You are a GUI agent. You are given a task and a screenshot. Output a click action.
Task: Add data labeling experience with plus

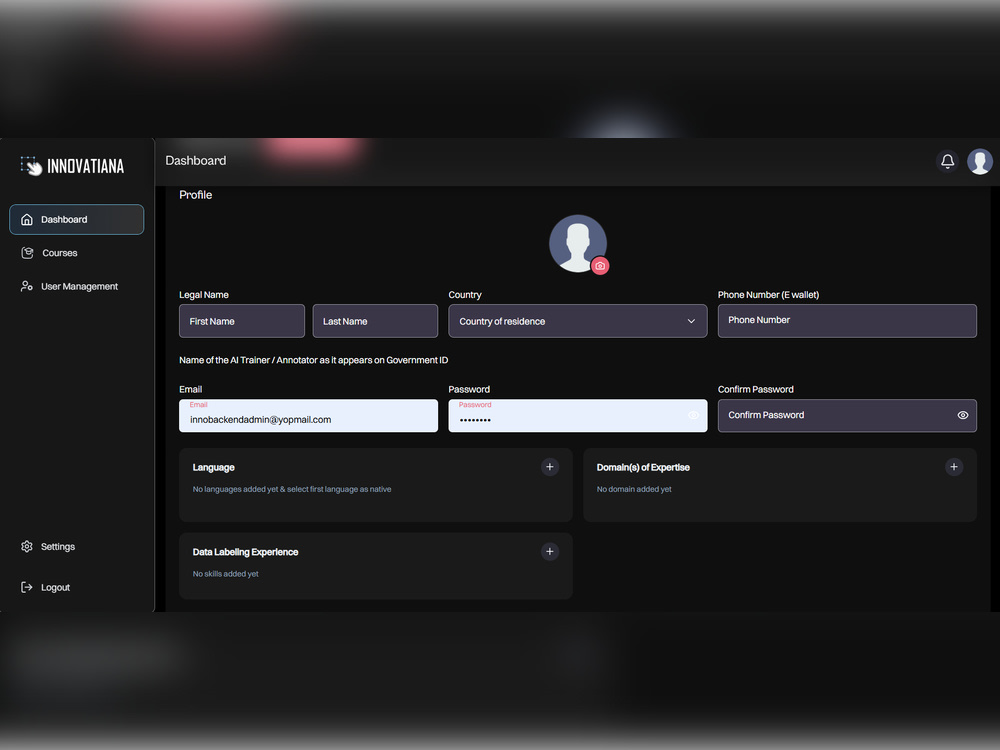click(550, 552)
